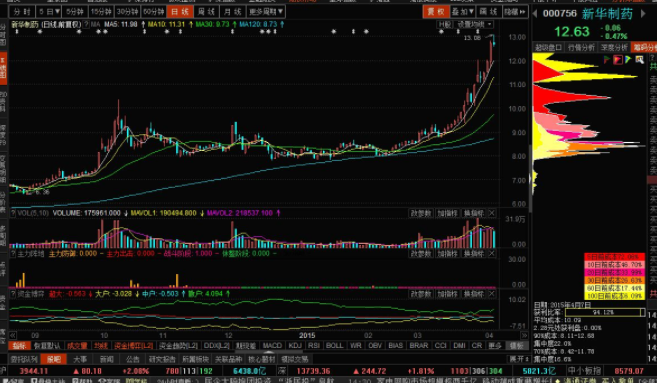
Task: Select the blue-green chip distribution flag icon
Action: (628, 60)
